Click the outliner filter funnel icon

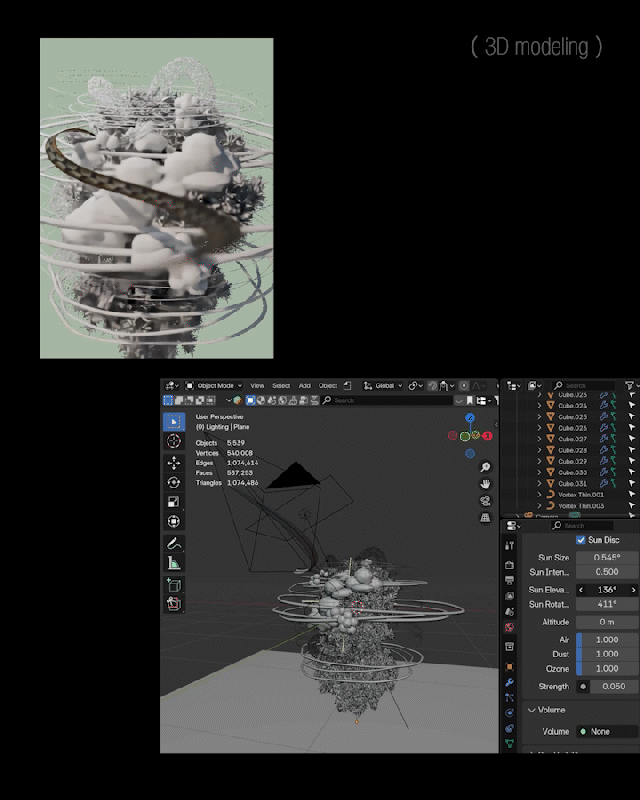629,385
